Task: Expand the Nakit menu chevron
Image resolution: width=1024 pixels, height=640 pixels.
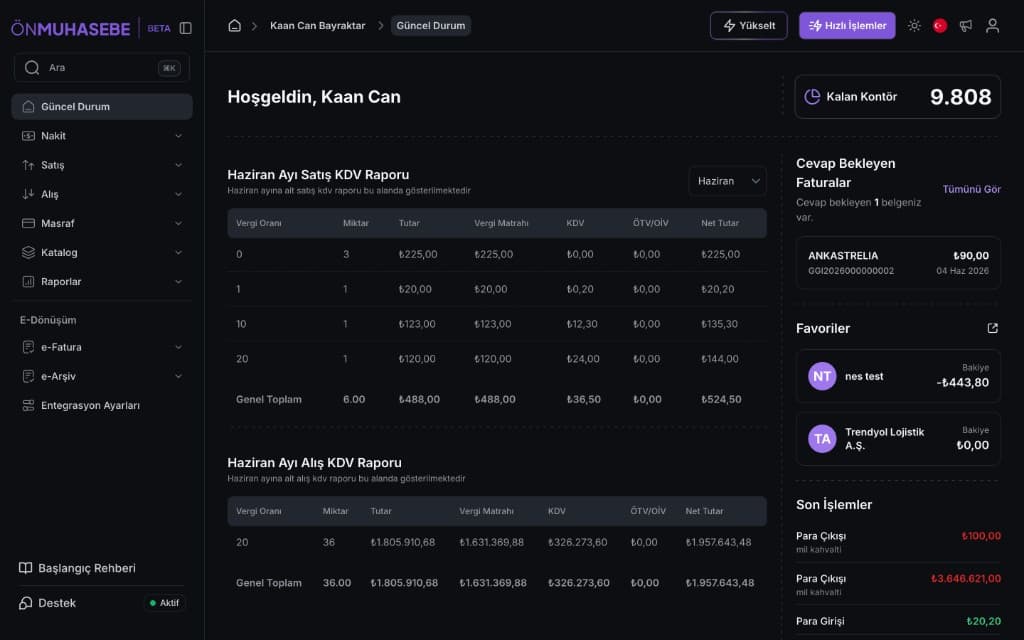Action: [x=178, y=136]
